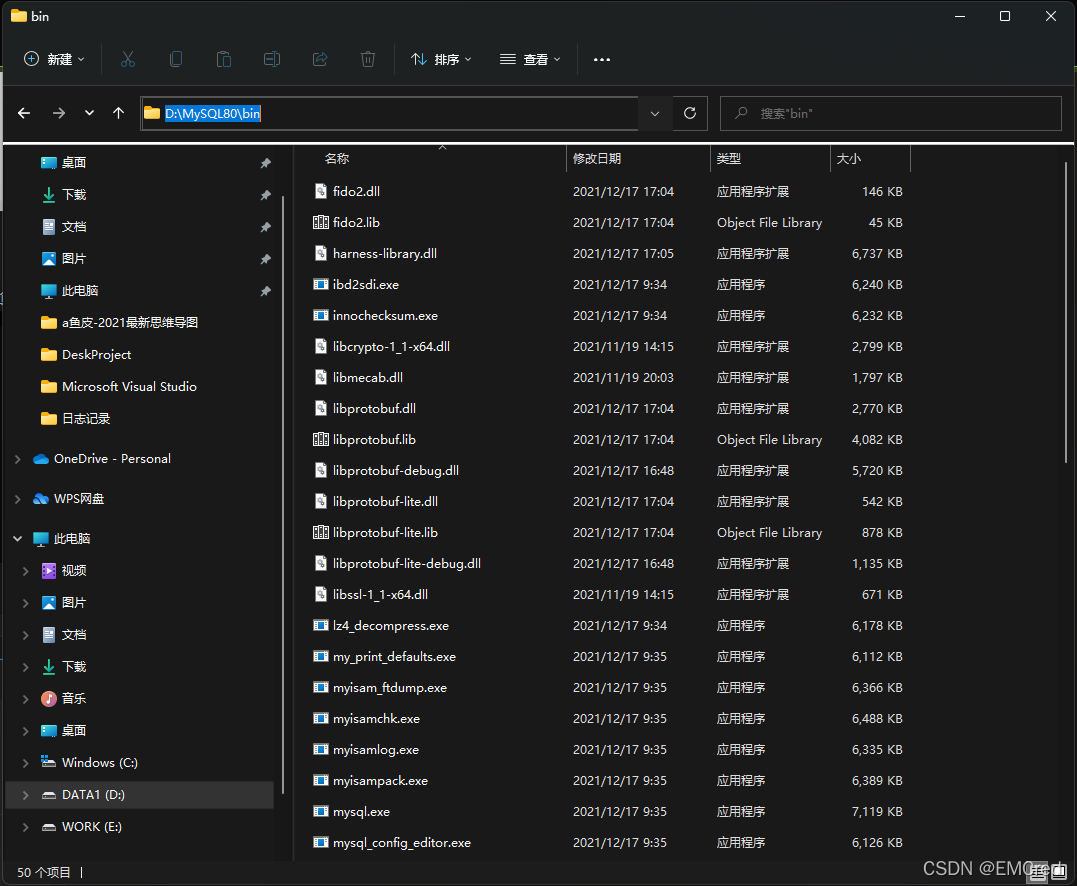The height and width of the screenshot is (886, 1077).
Task: Click the Rename icon in toolbar
Action: pos(272,59)
